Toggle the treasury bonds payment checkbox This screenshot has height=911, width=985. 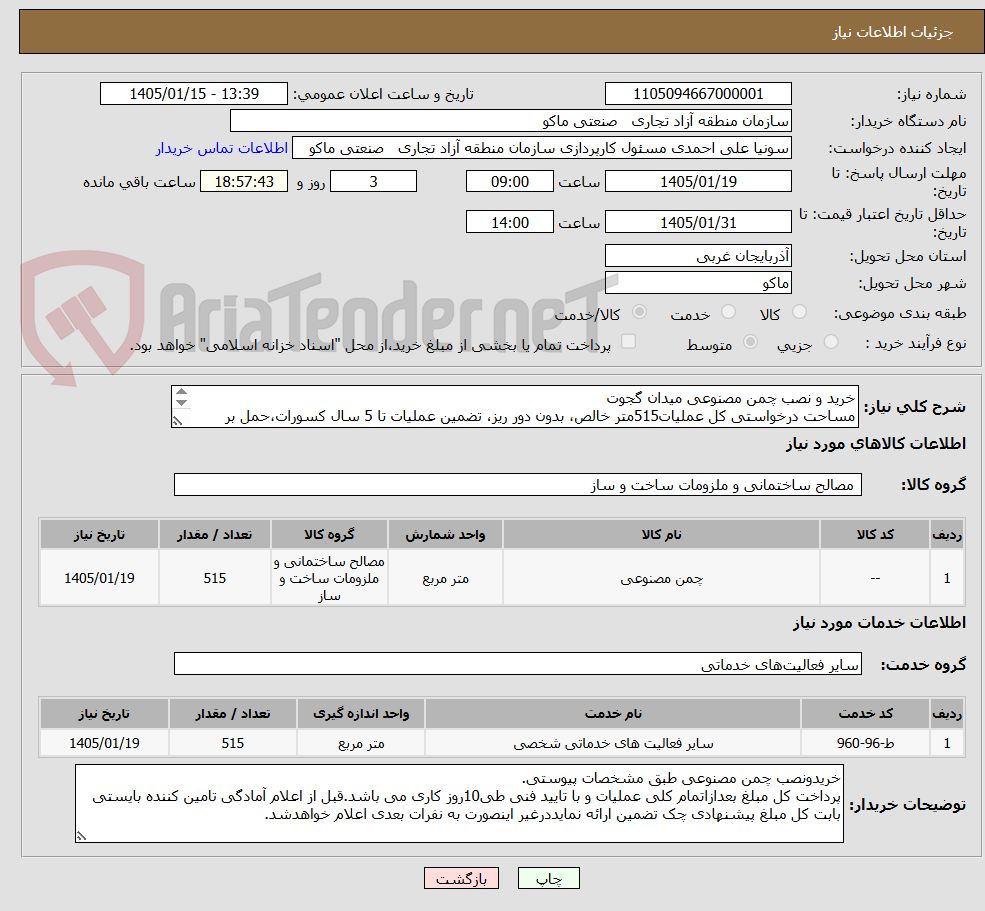(628, 342)
